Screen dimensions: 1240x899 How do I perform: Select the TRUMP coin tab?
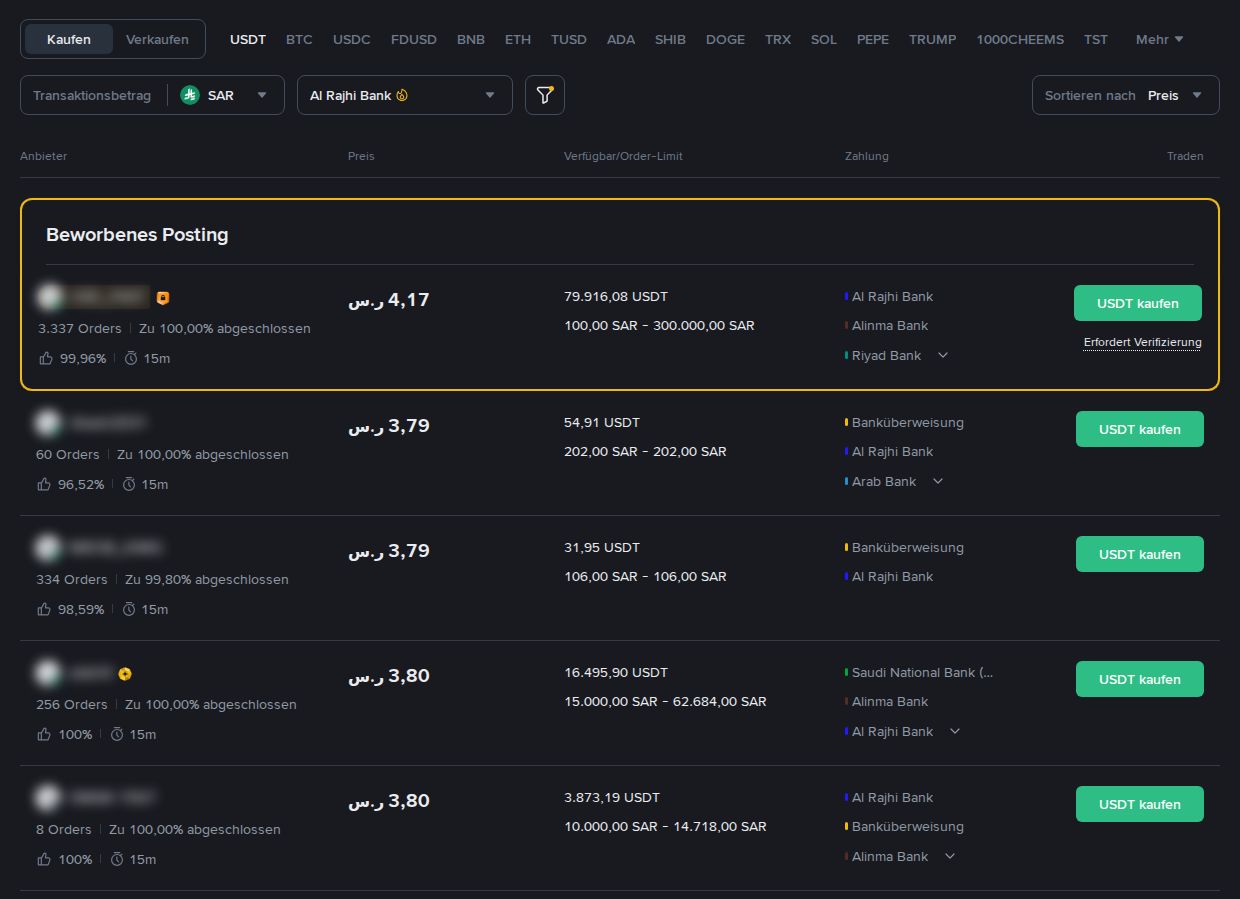click(933, 39)
